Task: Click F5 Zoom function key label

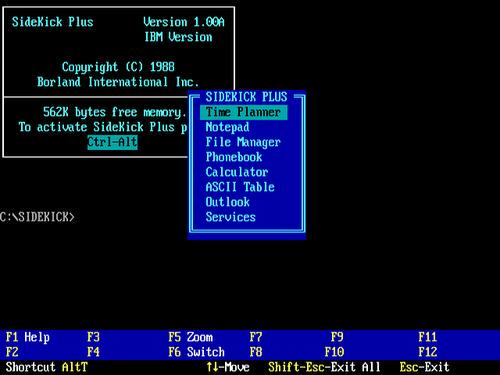Action: coord(190,337)
